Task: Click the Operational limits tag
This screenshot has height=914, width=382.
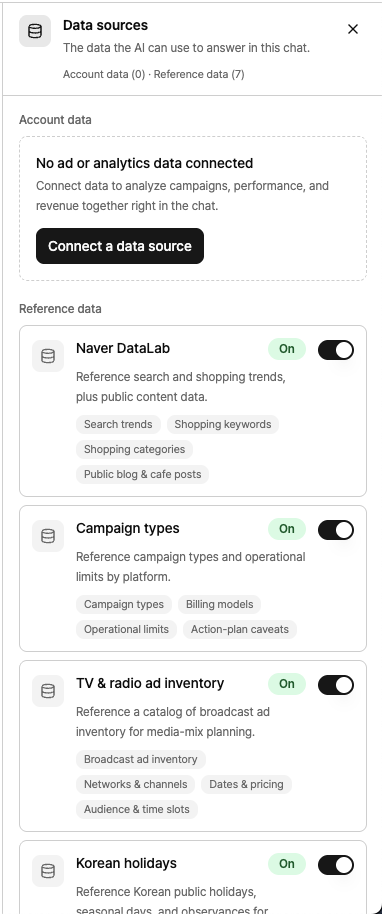Action: (126, 630)
